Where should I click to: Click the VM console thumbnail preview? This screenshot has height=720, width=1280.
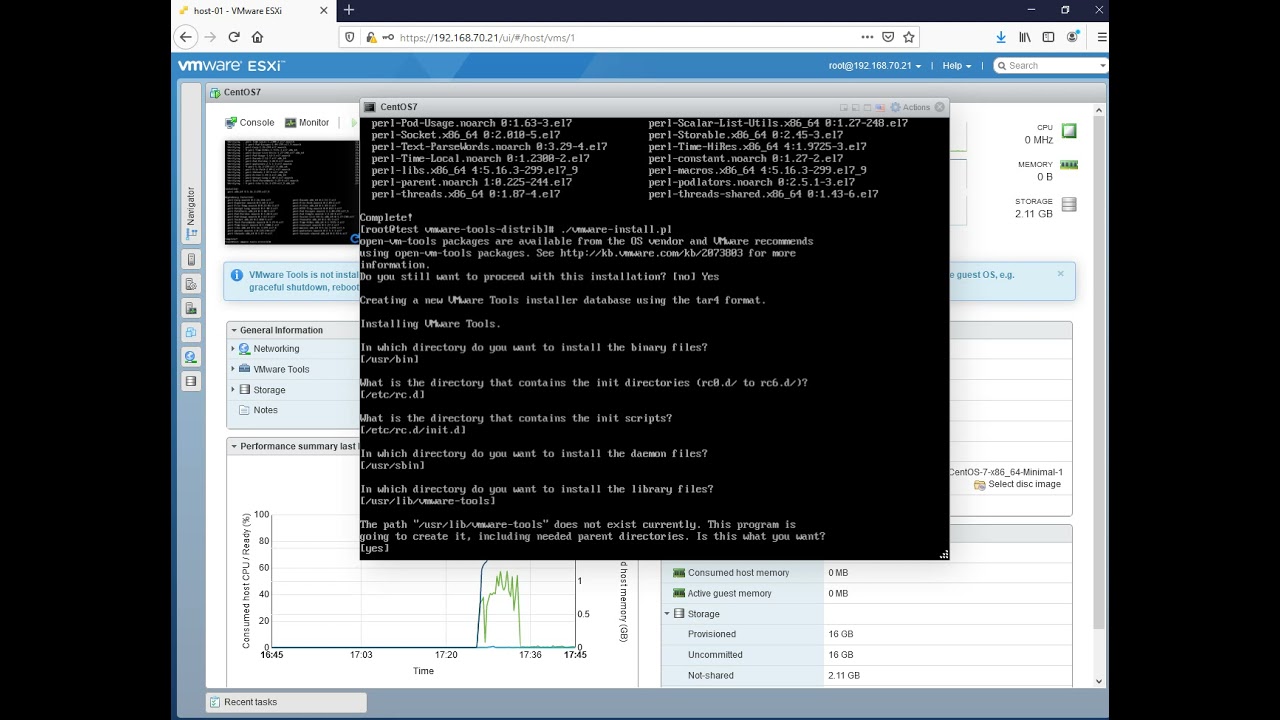(x=292, y=192)
